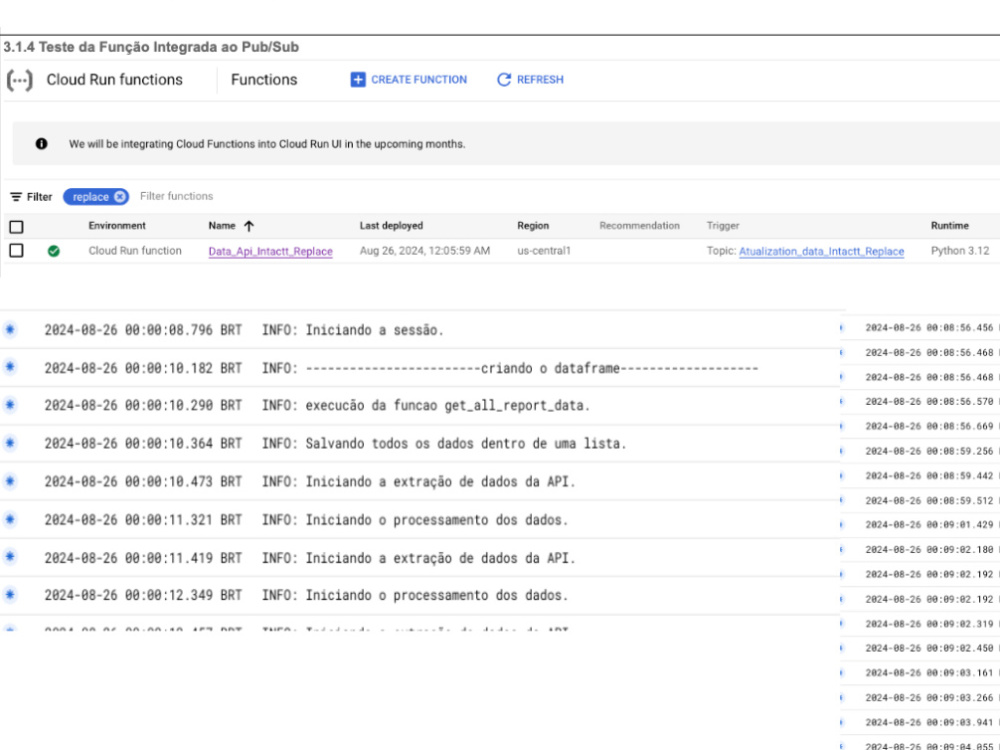Click the severity icon of the 00:00:12.349 log entry
The height and width of the screenshot is (750, 1000).
[10, 595]
